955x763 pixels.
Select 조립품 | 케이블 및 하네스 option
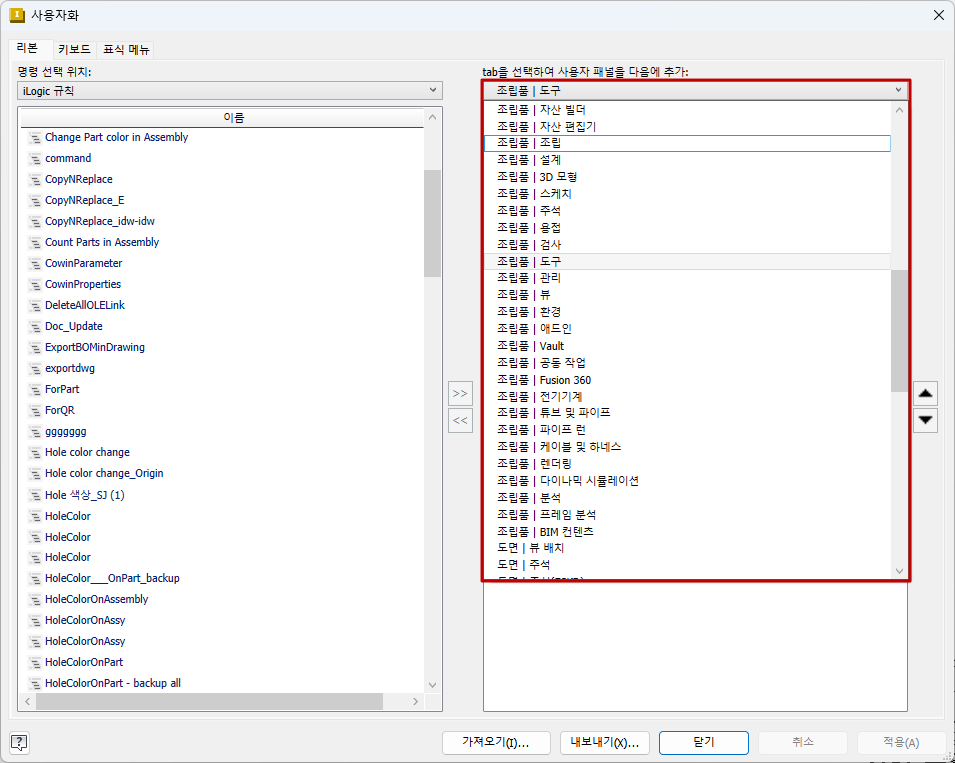(687, 447)
